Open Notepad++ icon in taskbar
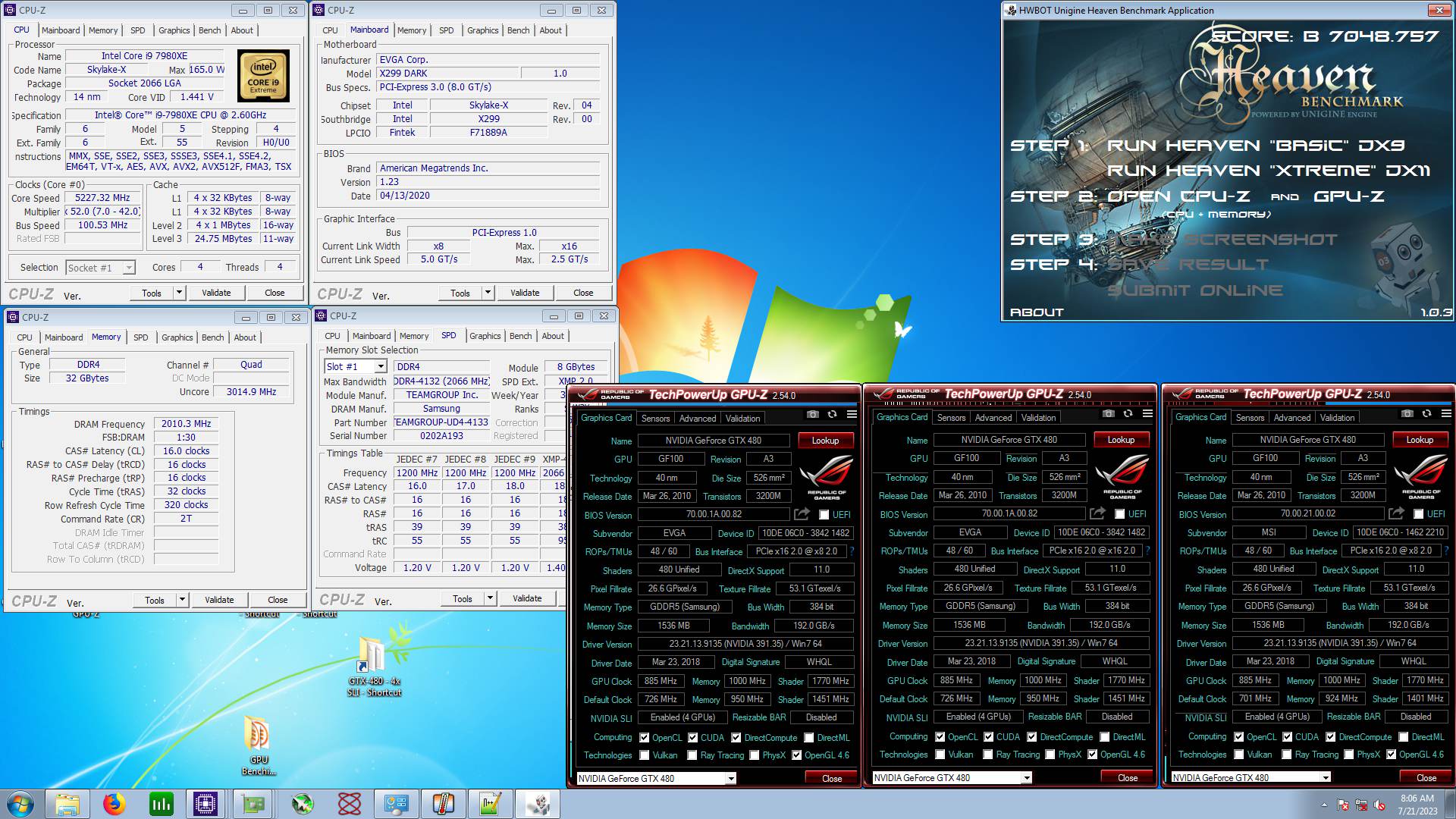This screenshot has width=1456, height=819. [491, 804]
